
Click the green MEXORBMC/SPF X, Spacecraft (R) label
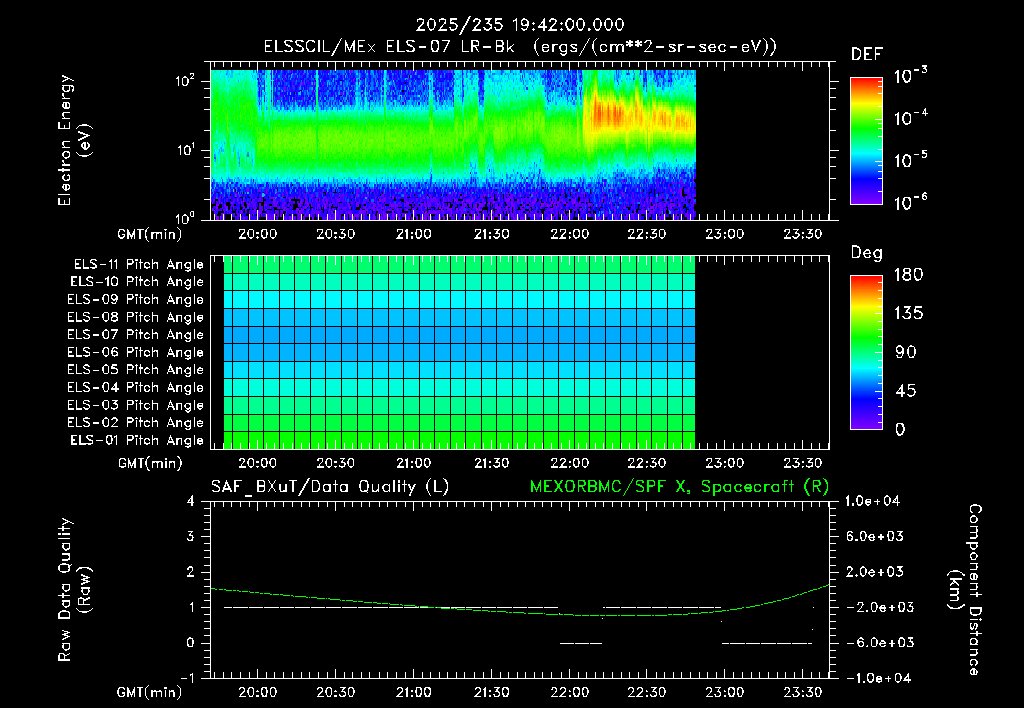[x=679, y=487]
